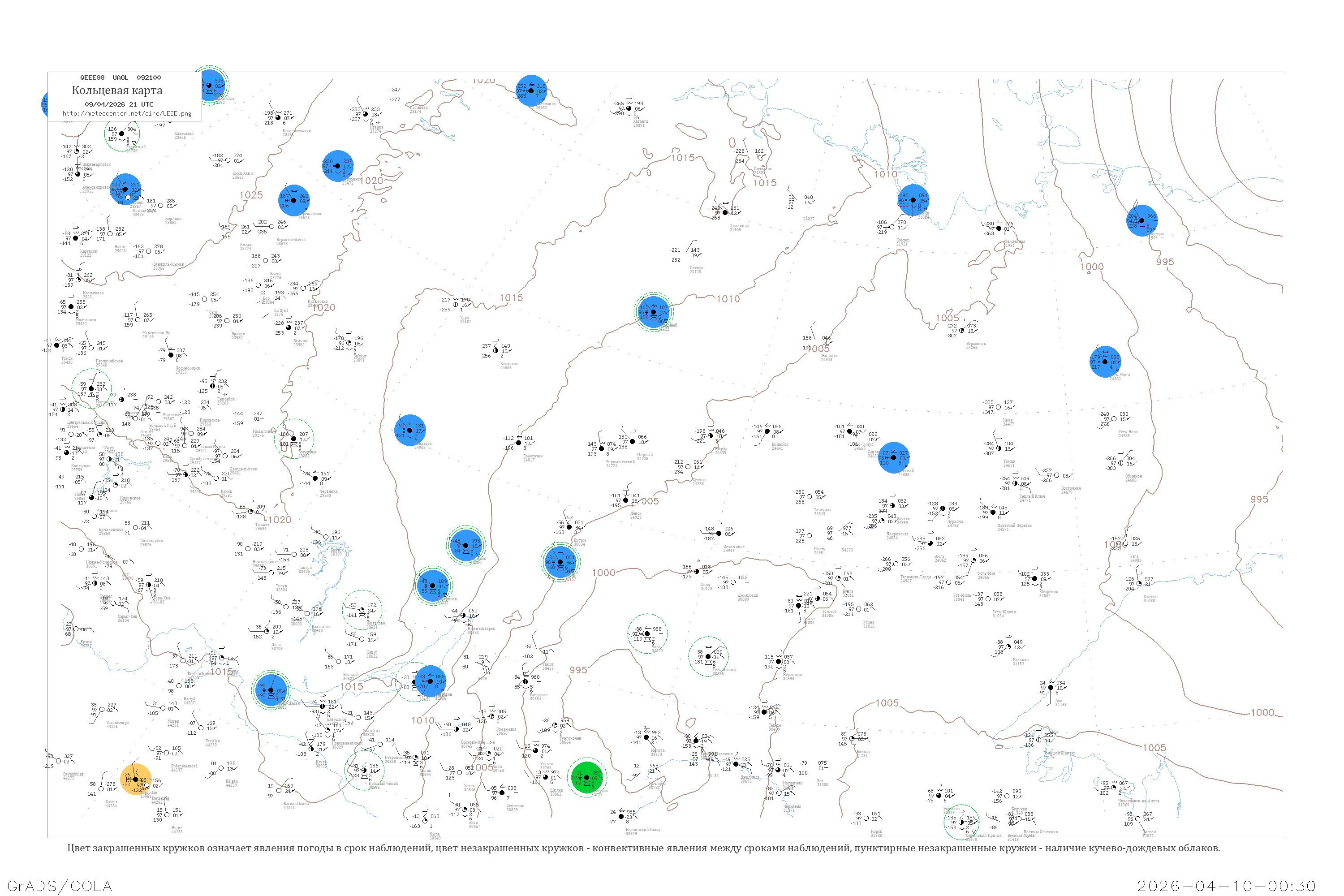Click the QEEE98 UAOL 092100 header text

point(120,78)
